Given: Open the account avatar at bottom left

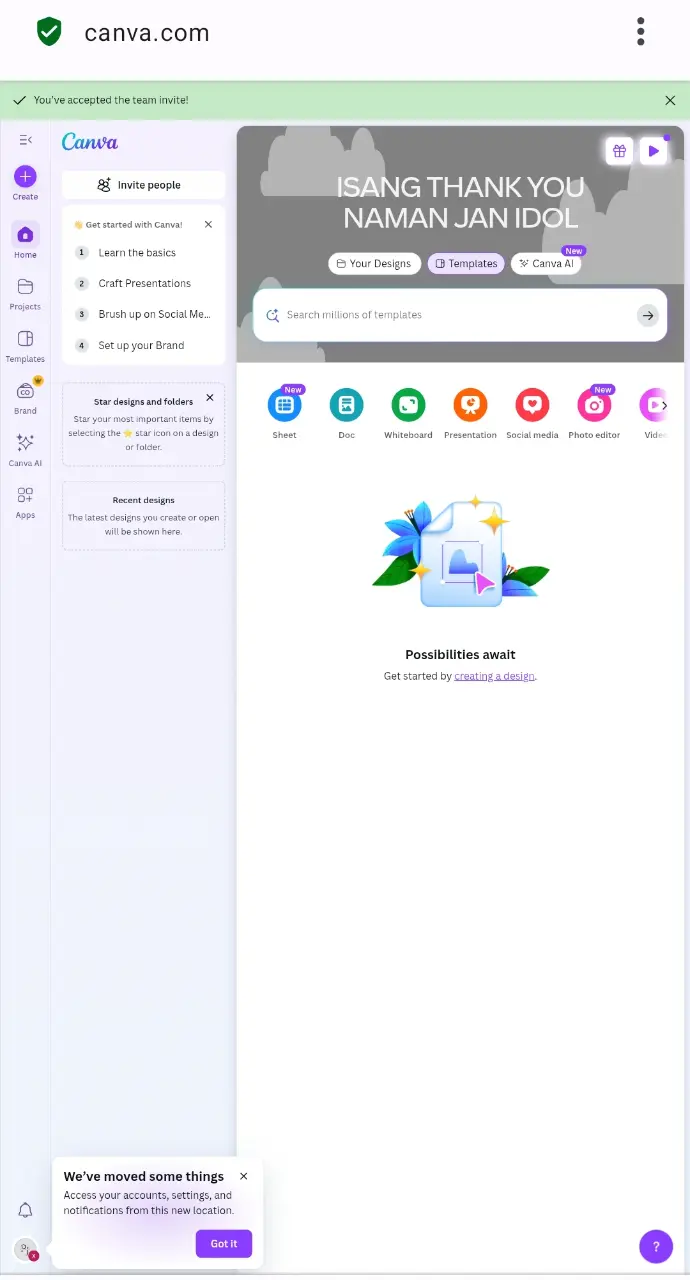Looking at the screenshot, I should coord(25,1249).
